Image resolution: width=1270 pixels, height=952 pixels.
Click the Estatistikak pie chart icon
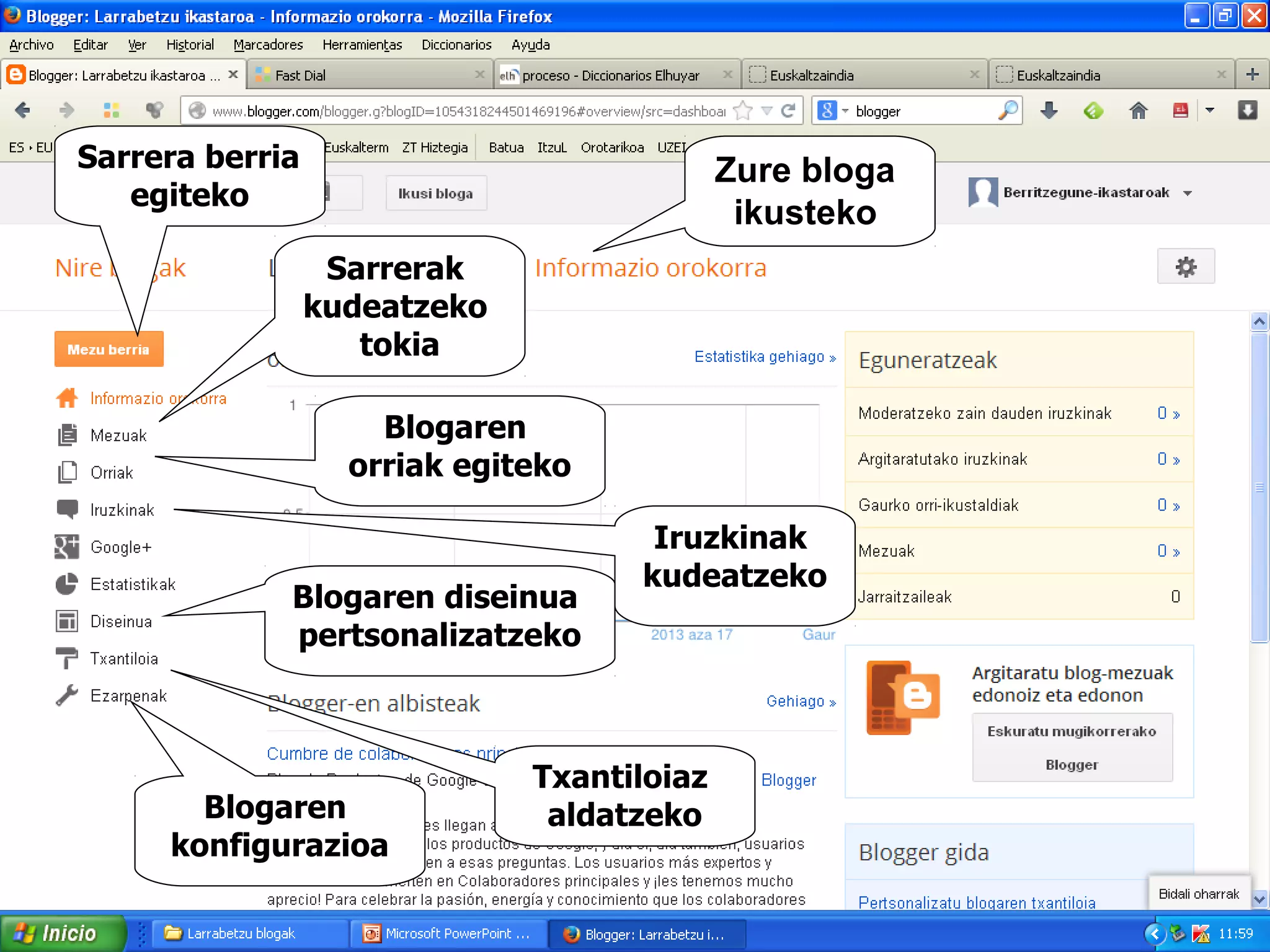click(67, 584)
